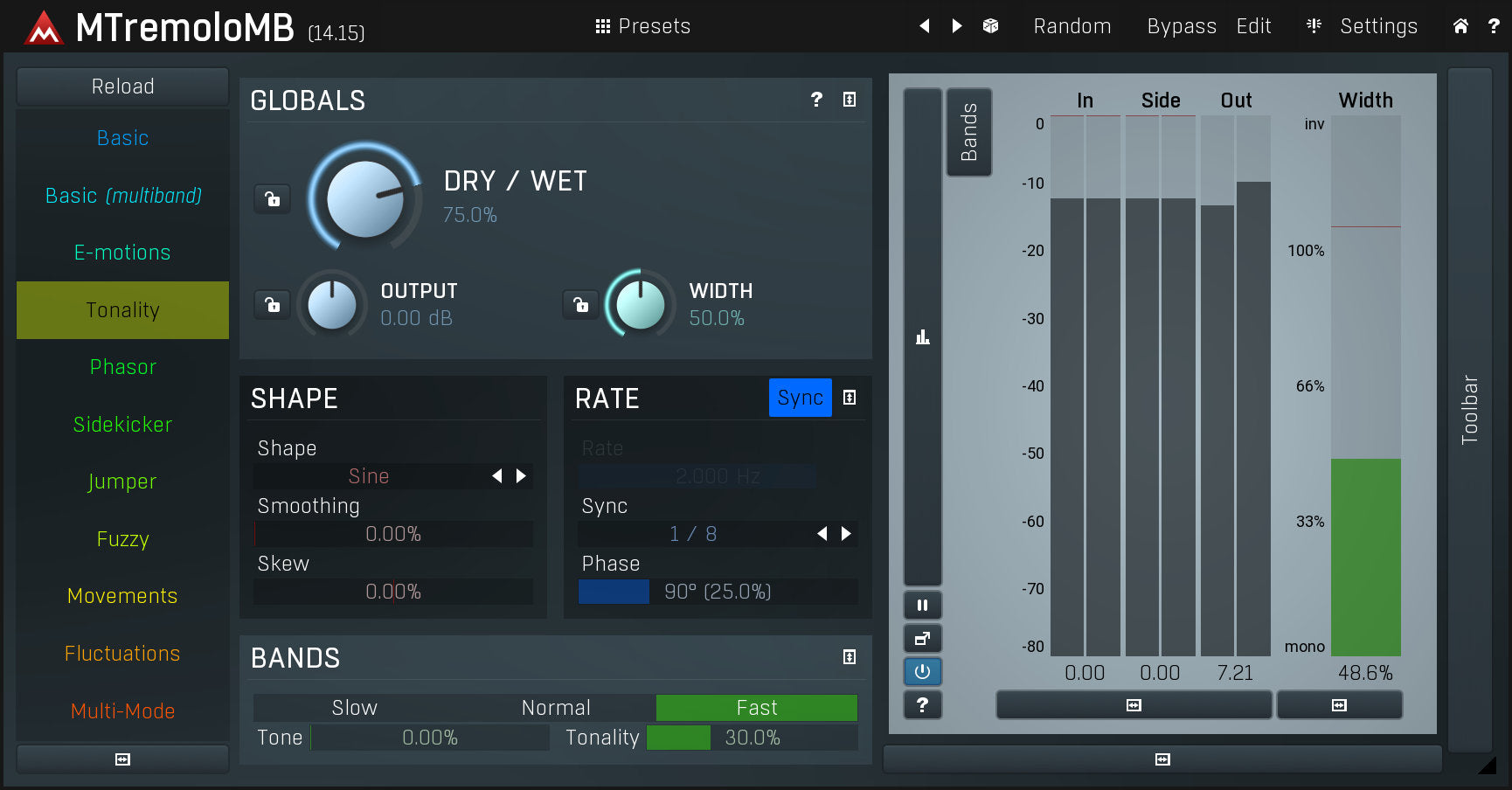
Task: Click the detach meter window icon
Action: point(922,639)
